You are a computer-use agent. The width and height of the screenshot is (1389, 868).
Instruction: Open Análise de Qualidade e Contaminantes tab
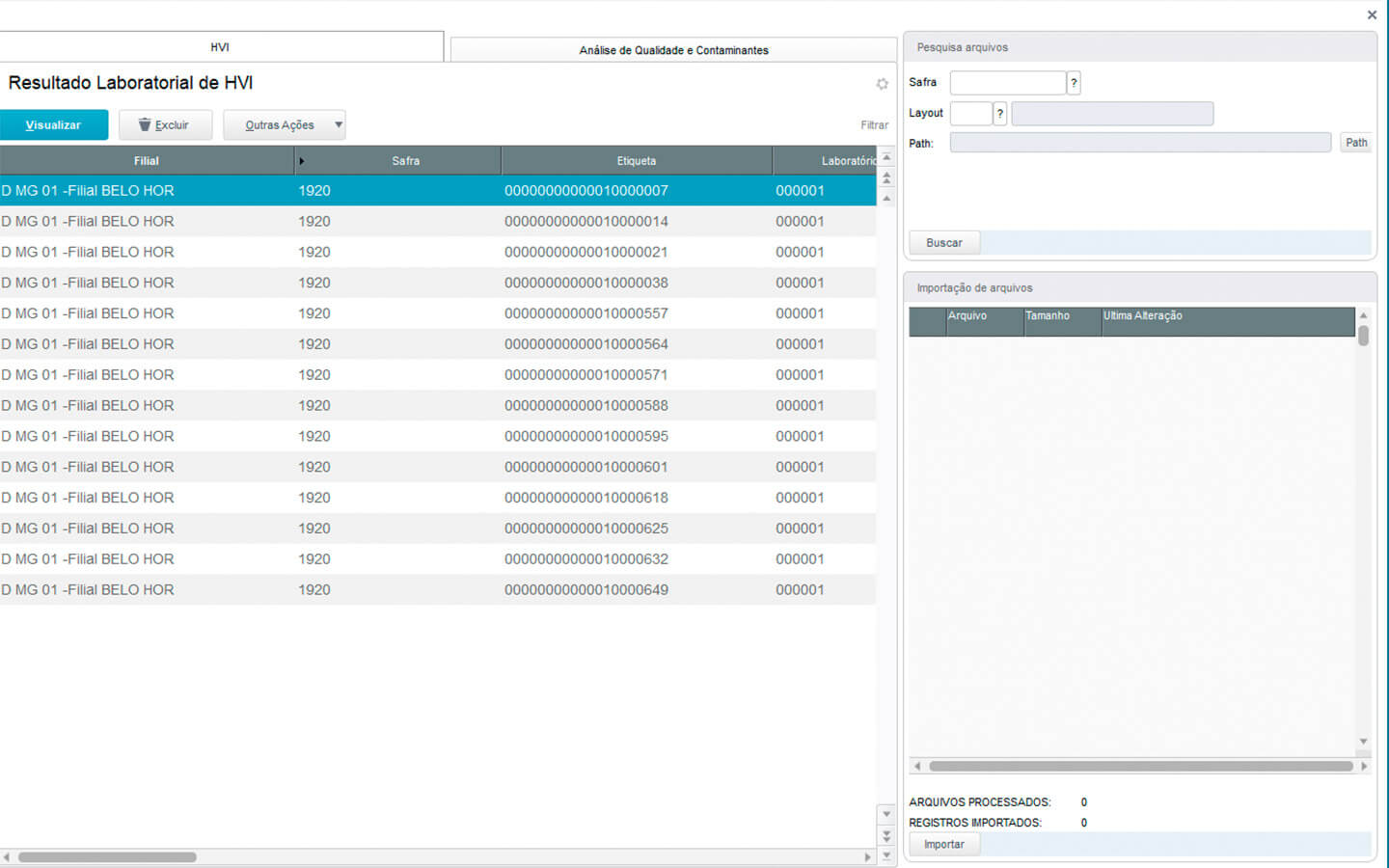pos(673,50)
